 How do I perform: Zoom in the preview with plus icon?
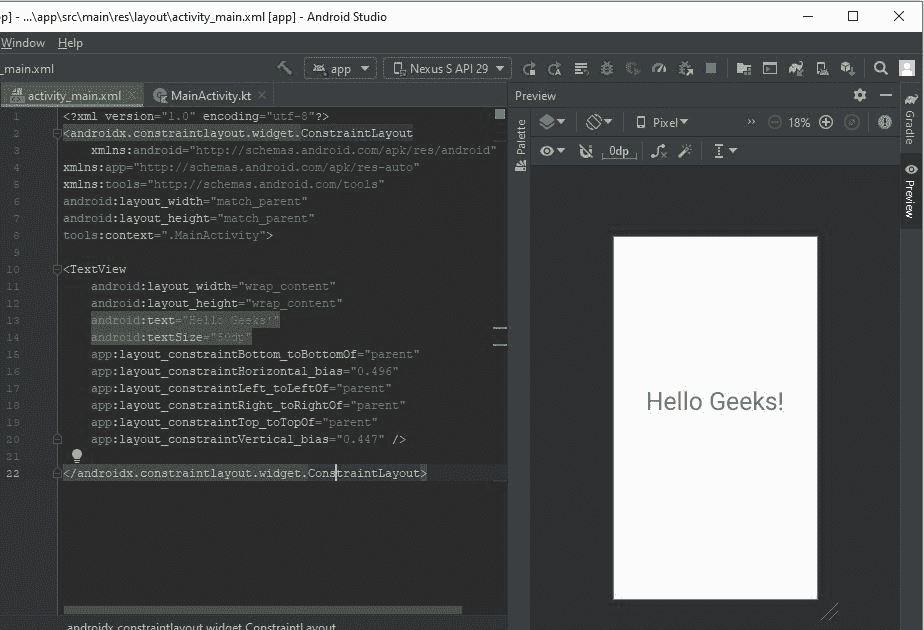point(826,122)
